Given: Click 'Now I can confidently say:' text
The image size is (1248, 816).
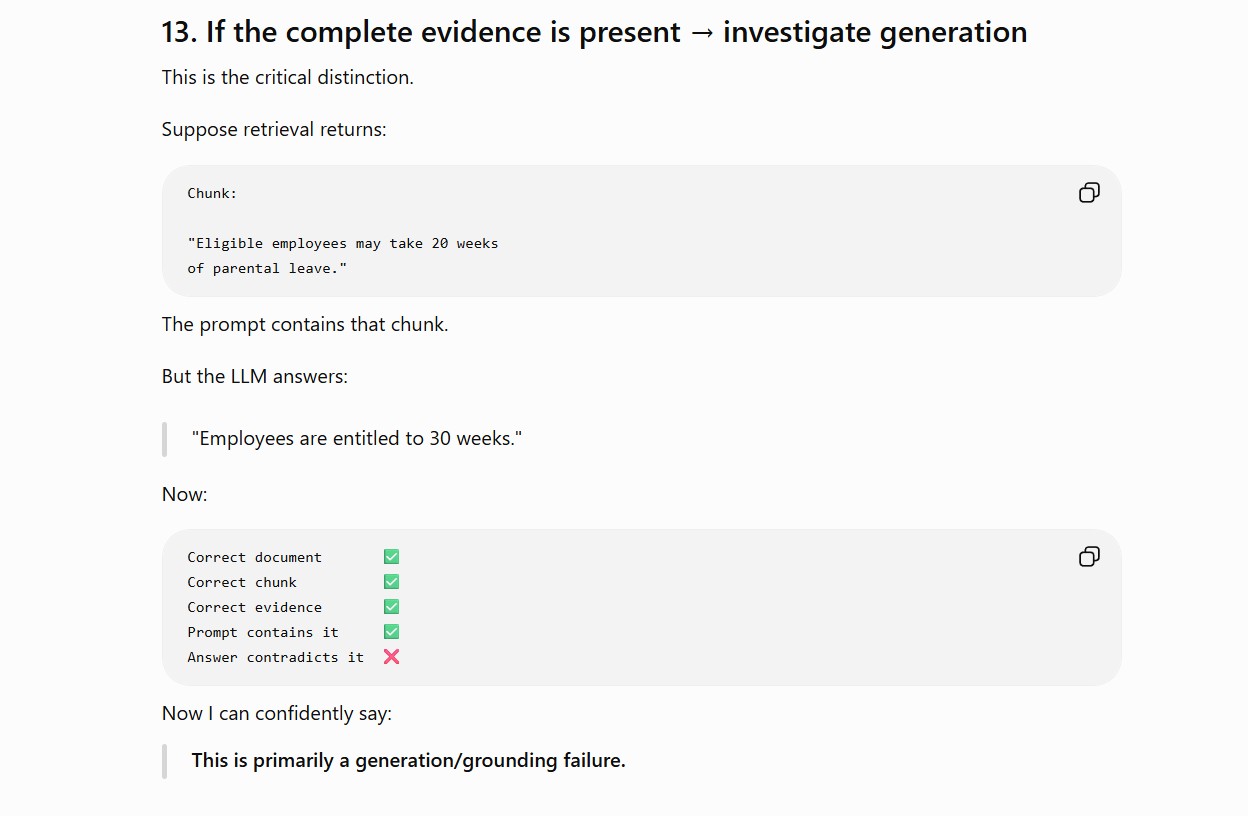Looking at the screenshot, I should coord(277,713).
